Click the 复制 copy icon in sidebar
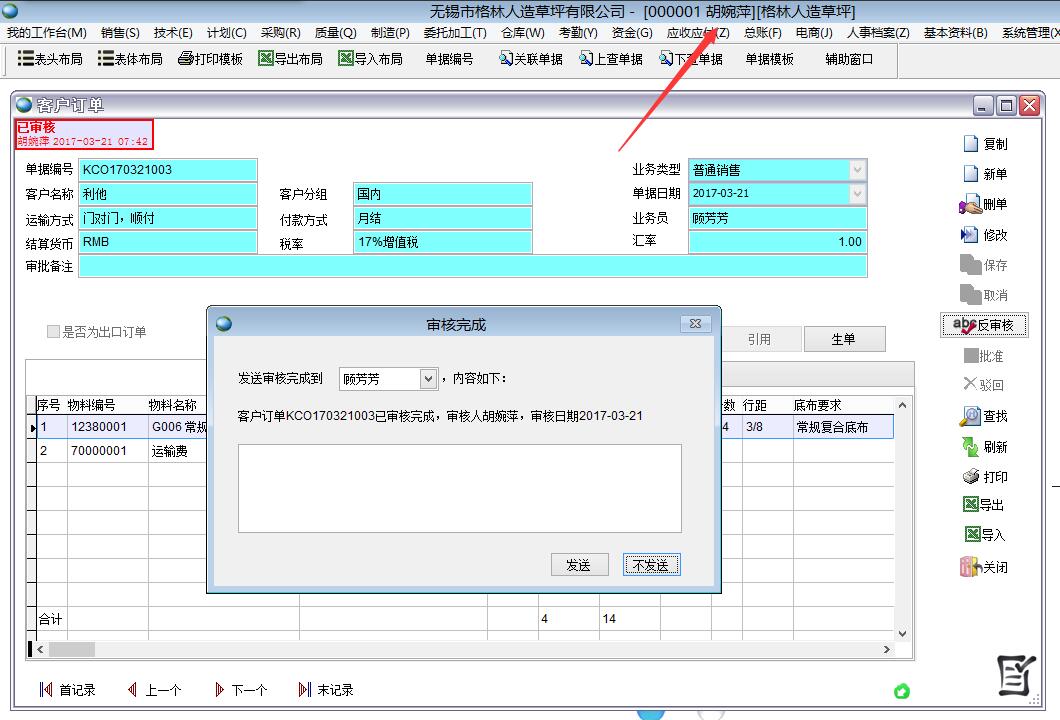1060x720 pixels. (970, 144)
